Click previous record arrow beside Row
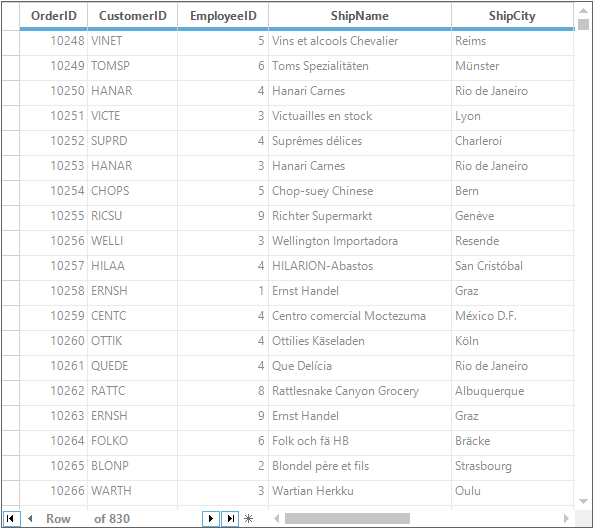 [30, 518]
